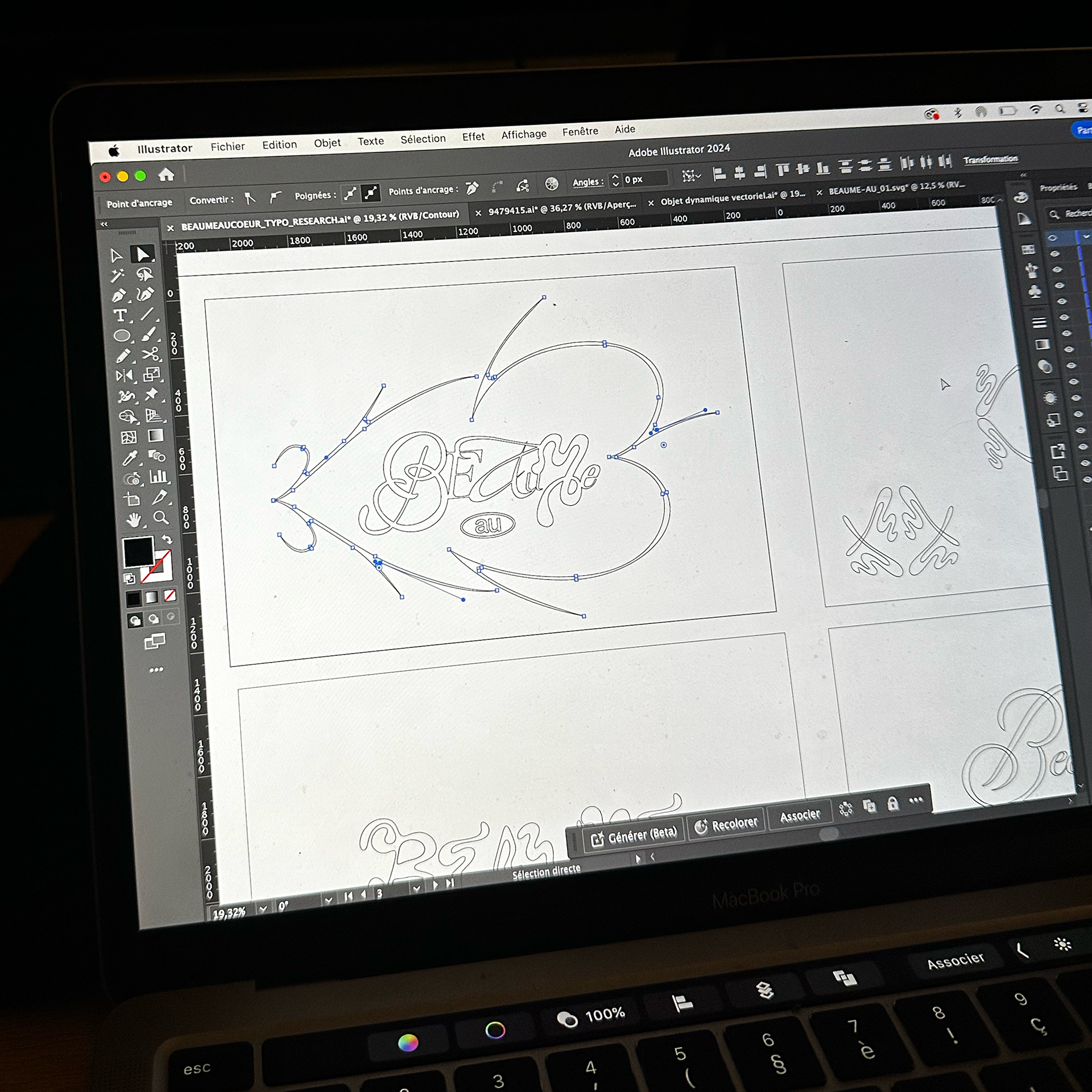The width and height of the screenshot is (1092, 1092).
Task: Select the Pen tool
Action: coord(119,296)
